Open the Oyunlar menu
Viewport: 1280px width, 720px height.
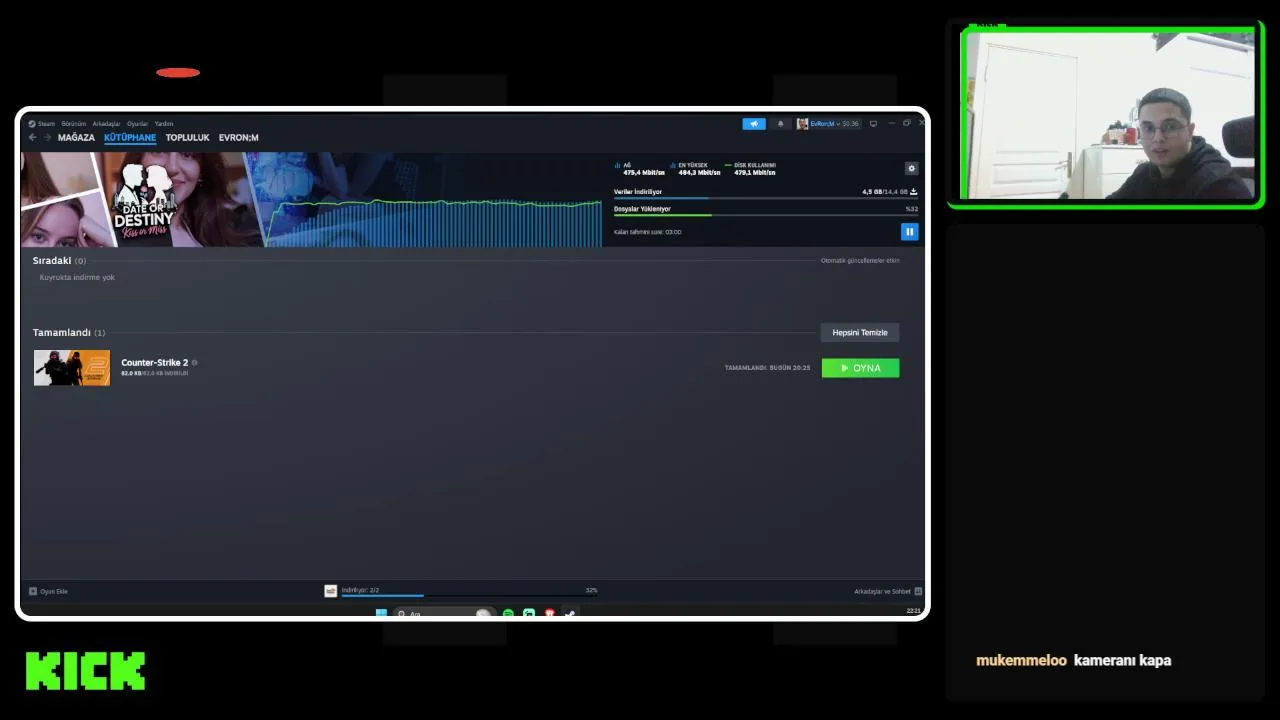click(x=137, y=124)
